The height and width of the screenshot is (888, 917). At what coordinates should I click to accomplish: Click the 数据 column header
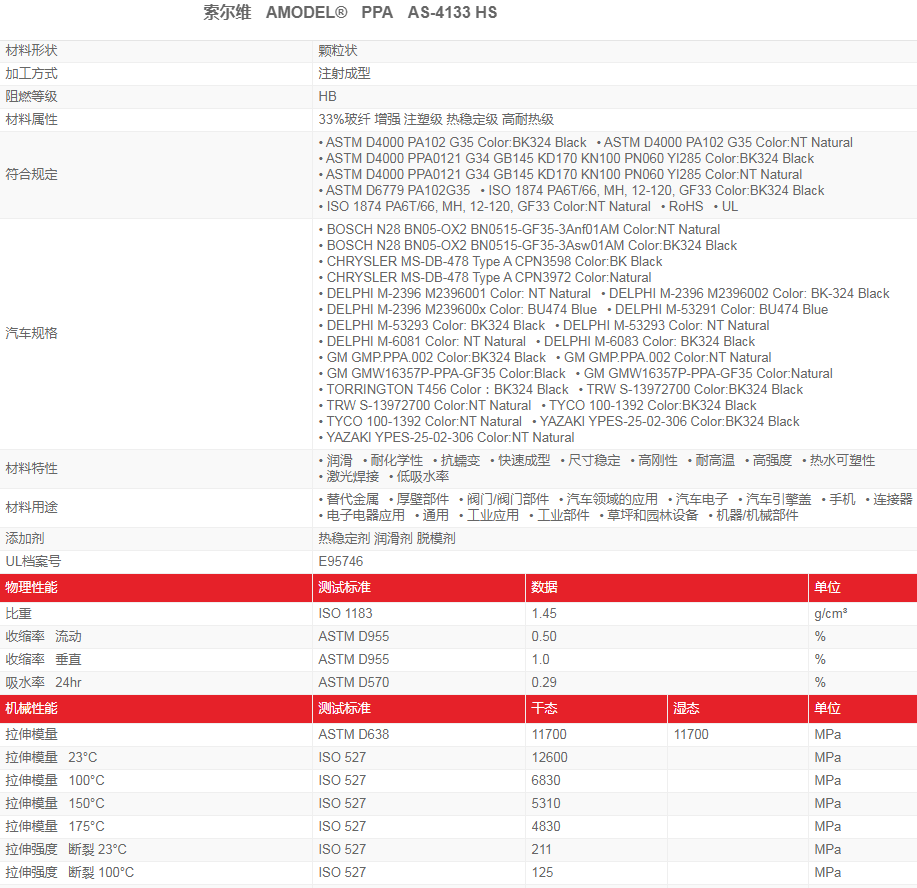(x=544, y=587)
